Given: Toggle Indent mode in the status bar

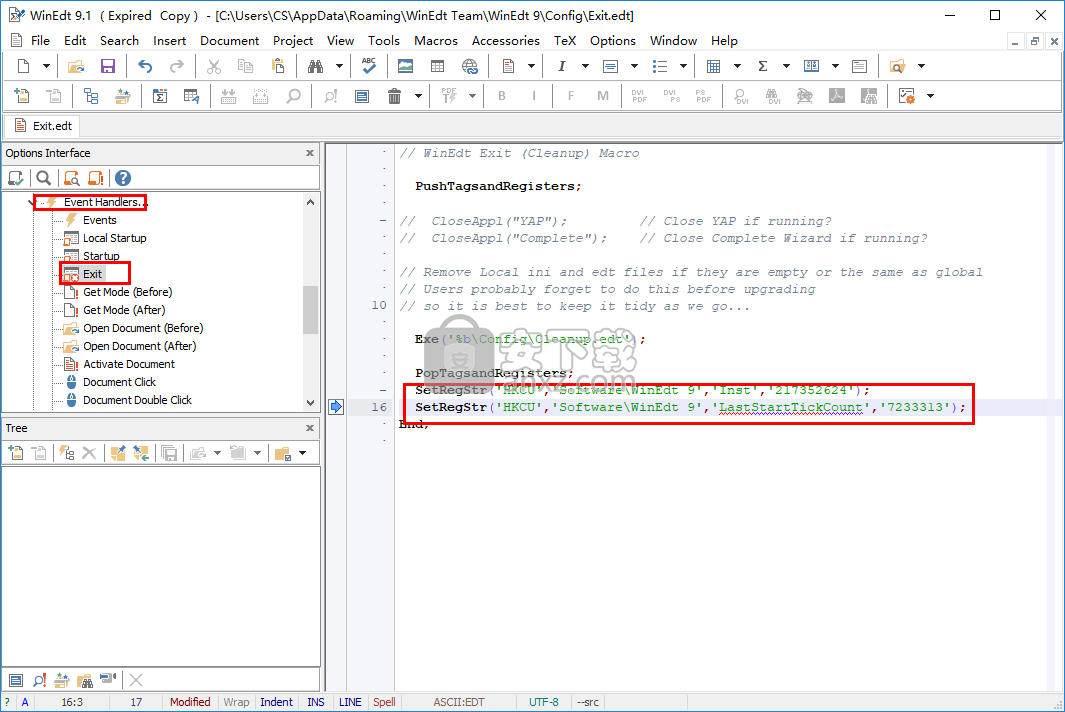Looking at the screenshot, I should pyautogui.click(x=276, y=702).
